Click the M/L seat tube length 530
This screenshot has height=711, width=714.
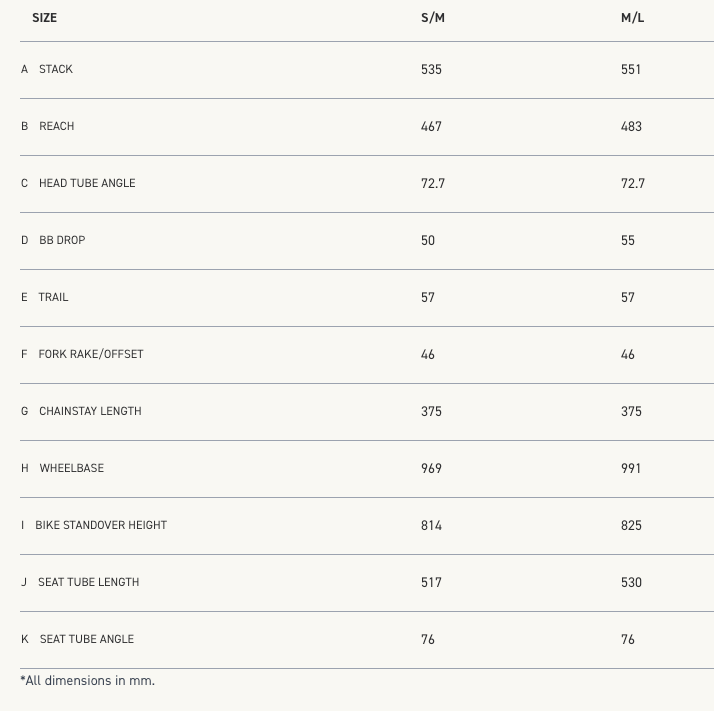(x=631, y=582)
